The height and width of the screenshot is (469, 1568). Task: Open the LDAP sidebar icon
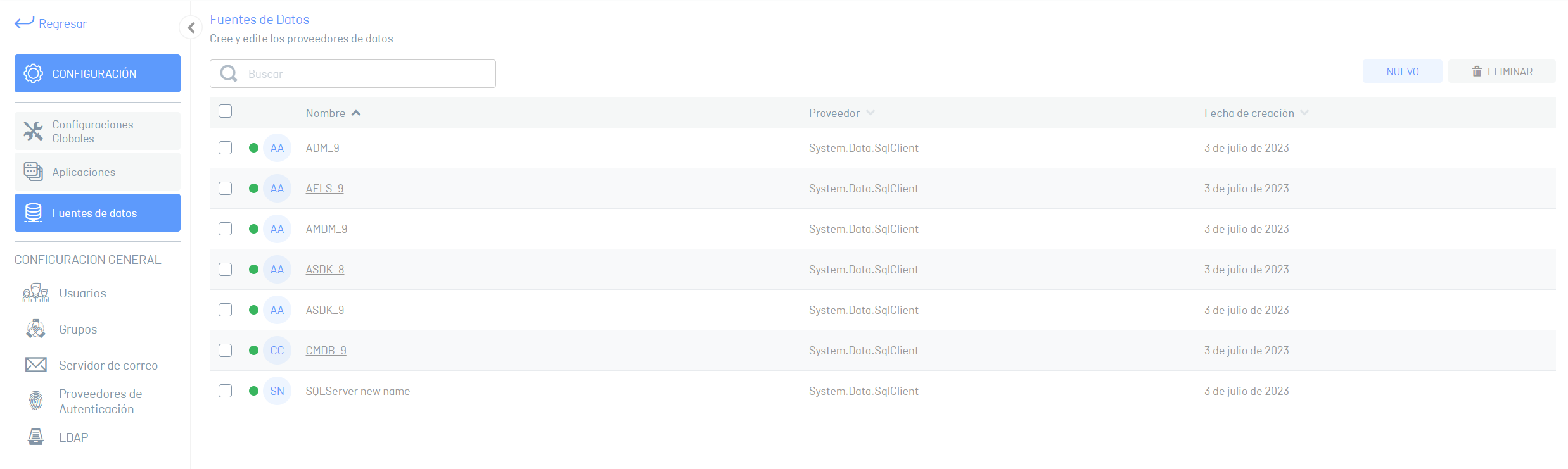(36, 437)
